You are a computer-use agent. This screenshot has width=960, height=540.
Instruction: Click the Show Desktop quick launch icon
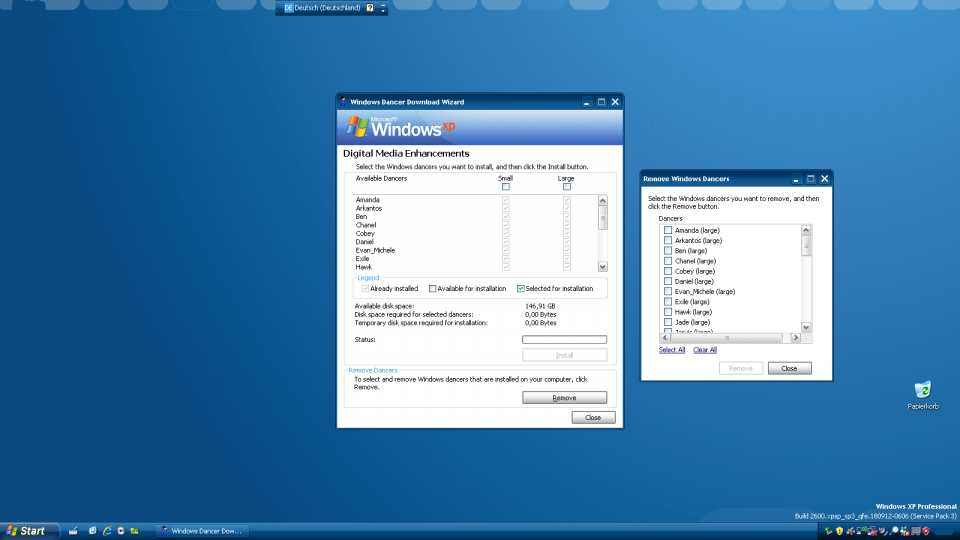(x=73, y=531)
